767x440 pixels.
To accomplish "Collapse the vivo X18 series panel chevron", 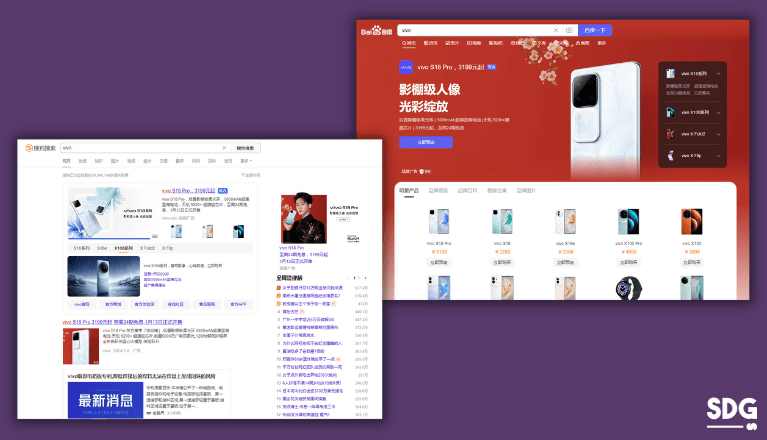I will 718,74.
